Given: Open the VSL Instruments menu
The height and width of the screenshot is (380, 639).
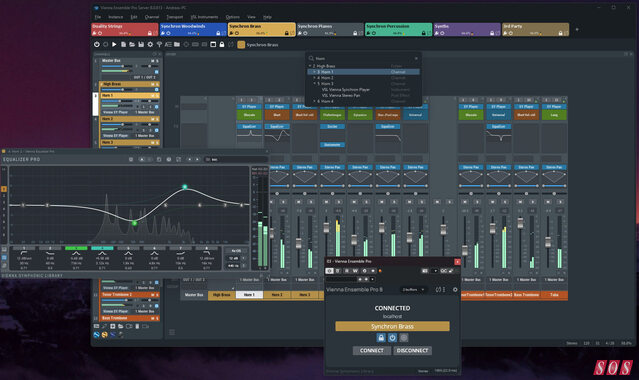Looking at the screenshot, I should tap(204, 17).
